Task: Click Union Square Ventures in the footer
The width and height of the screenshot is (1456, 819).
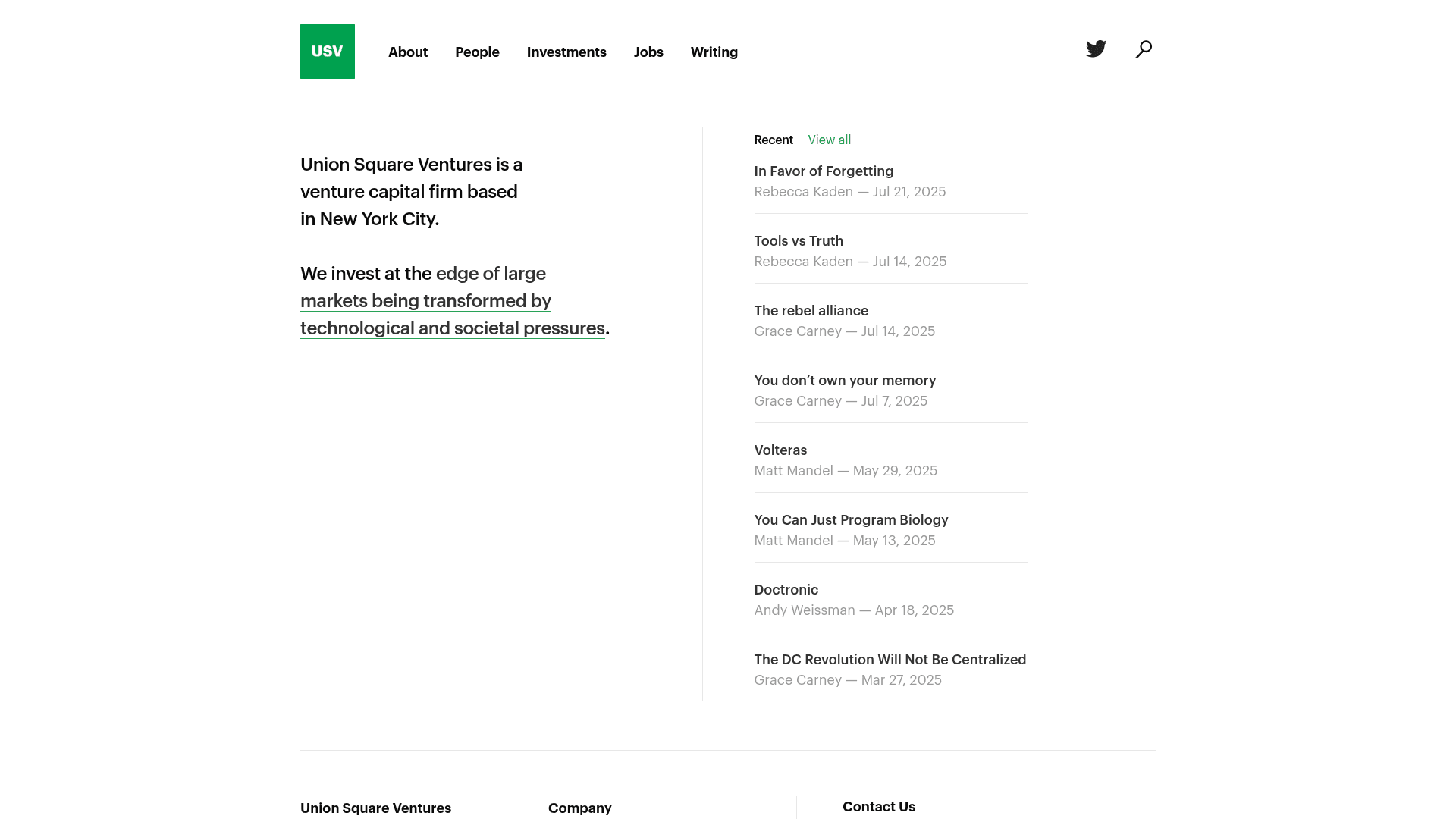Action: coord(376,808)
